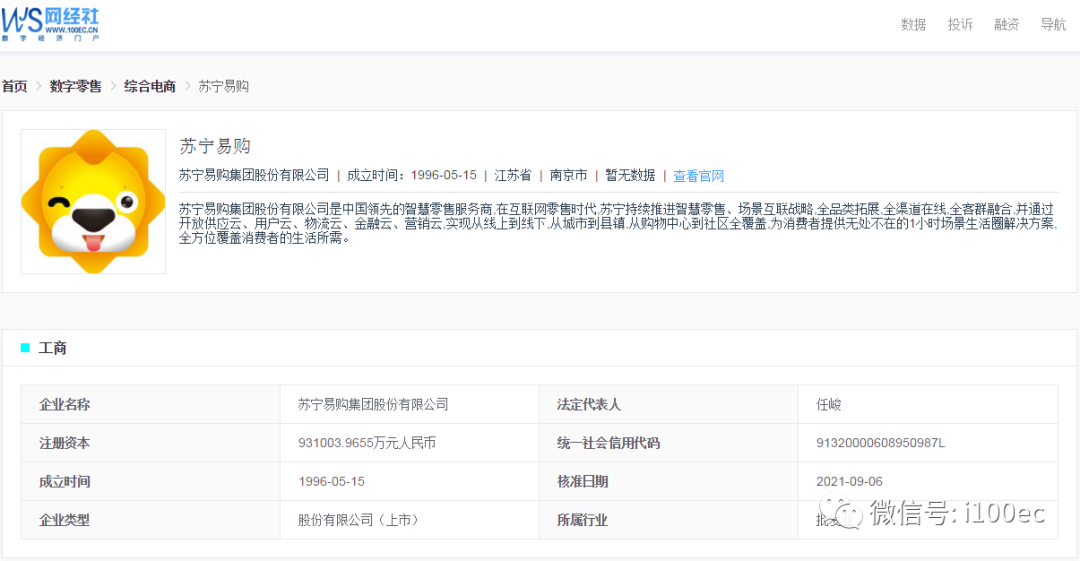1080x561 pixels.
Task: Click the 网经社 site logo
Action: [50, 24]
